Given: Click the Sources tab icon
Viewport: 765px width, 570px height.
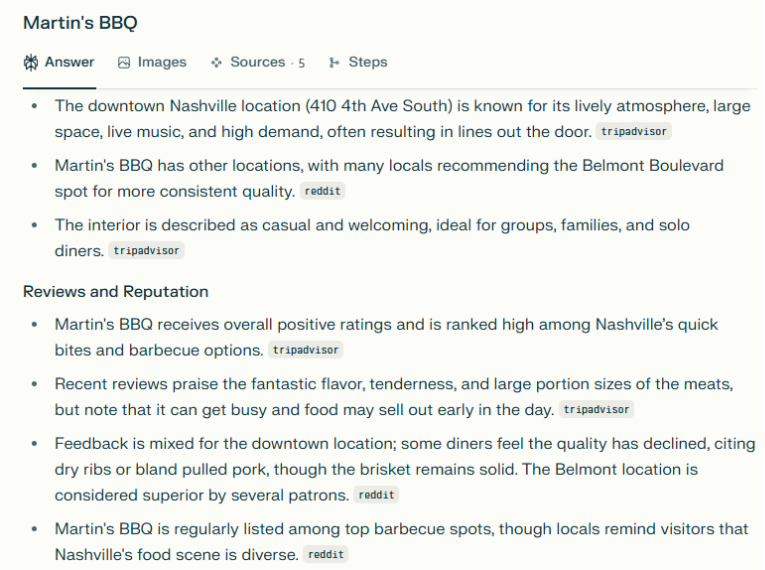Looking at the screenshot, I should (x=216, y=62).
